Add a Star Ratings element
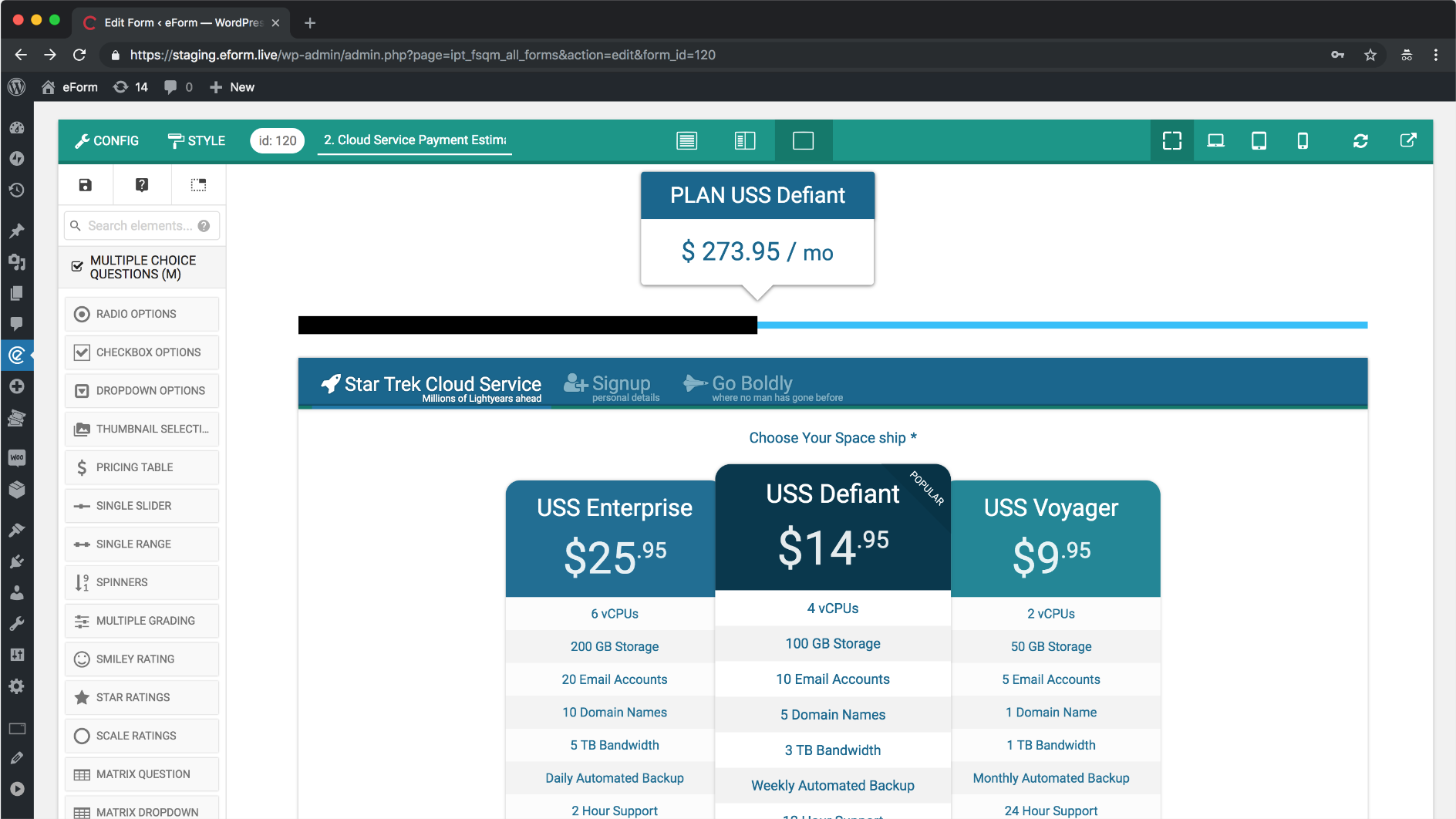This screenshot has height=819, width=1456. [x=142, y=697]
